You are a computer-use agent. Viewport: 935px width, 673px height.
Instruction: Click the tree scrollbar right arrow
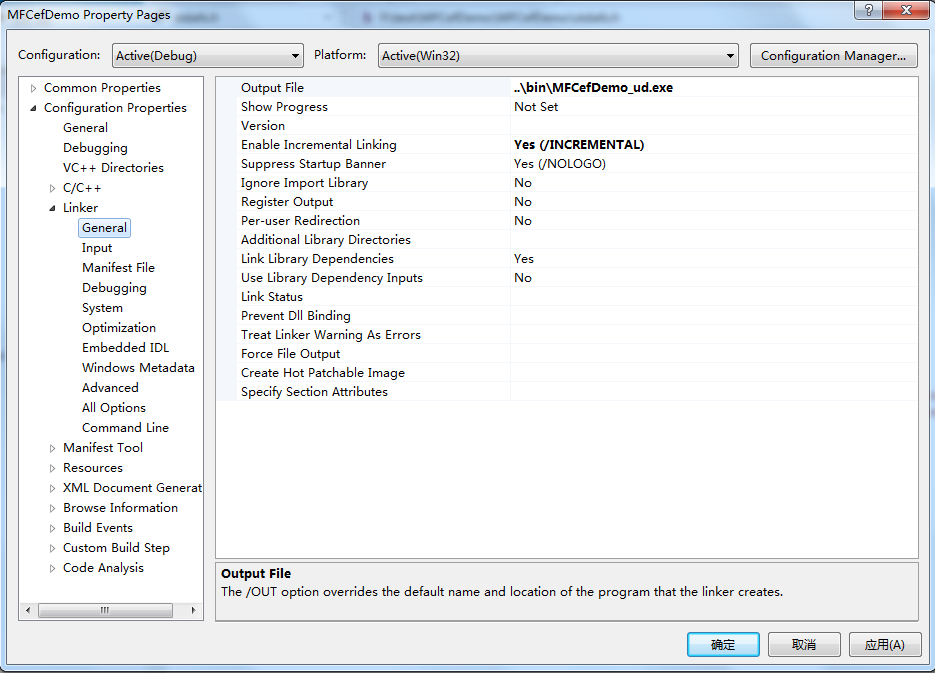[x=193, y=610]
